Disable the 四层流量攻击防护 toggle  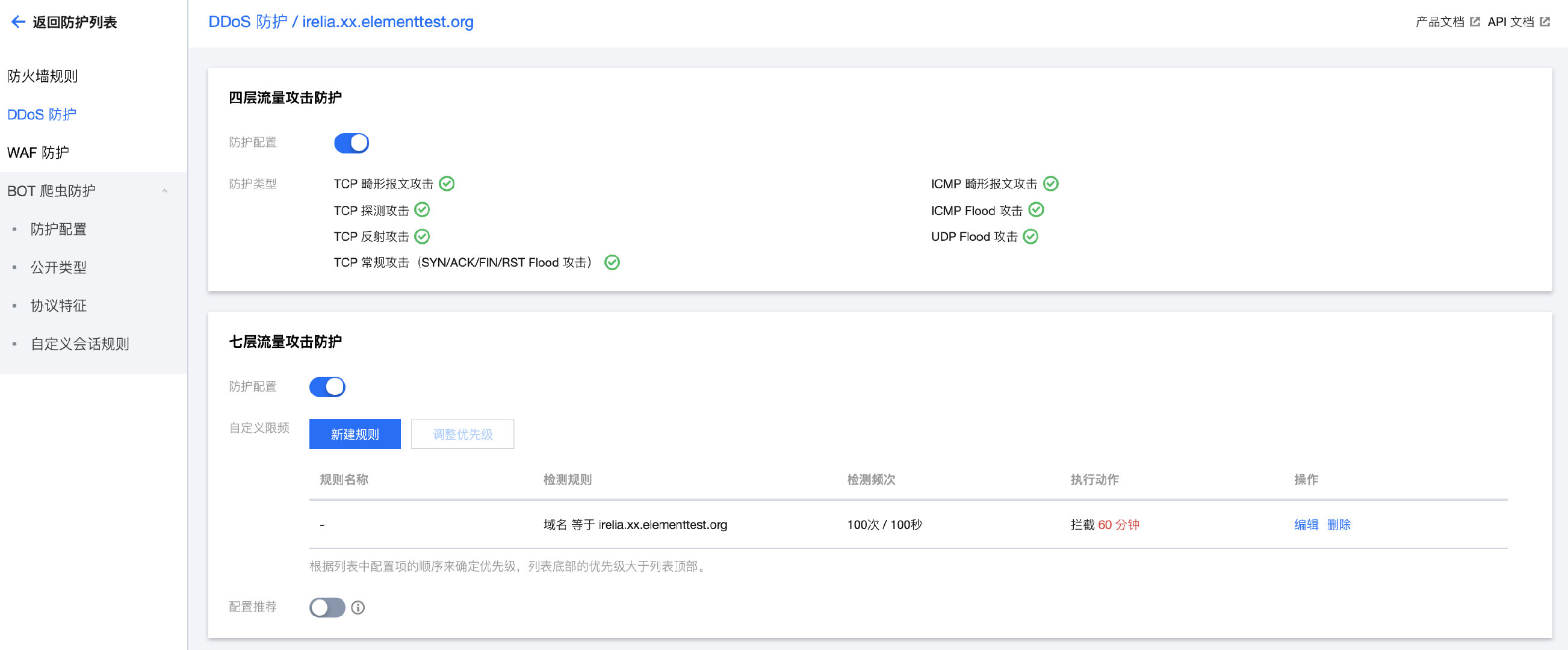pyautogui.click(x=351, y=143)
